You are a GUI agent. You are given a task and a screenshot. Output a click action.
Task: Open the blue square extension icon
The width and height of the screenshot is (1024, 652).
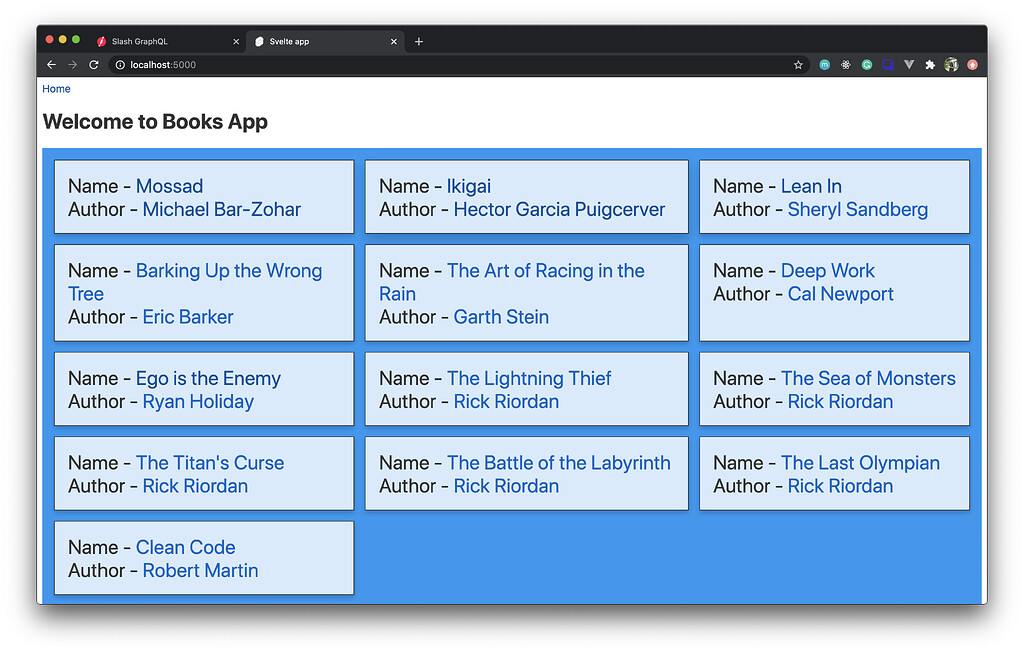pyautogui.click(x=887, y=64)
